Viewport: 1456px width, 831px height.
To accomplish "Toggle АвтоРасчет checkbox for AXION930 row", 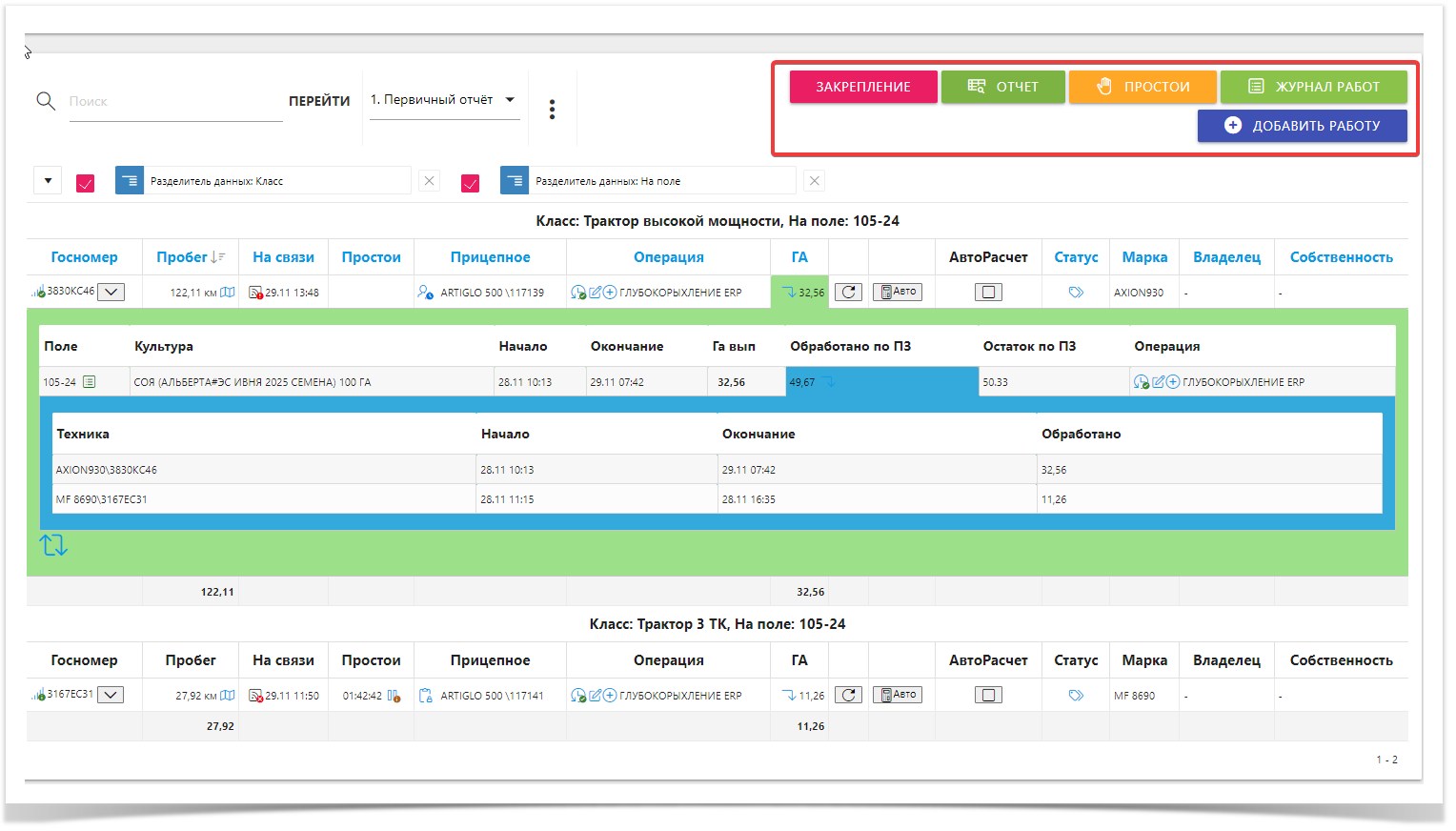I will point(988,293).
